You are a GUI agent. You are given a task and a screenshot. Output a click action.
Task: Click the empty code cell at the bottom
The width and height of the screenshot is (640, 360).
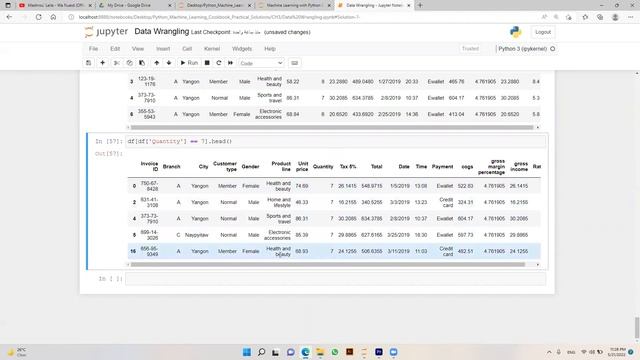pos(336,279)
